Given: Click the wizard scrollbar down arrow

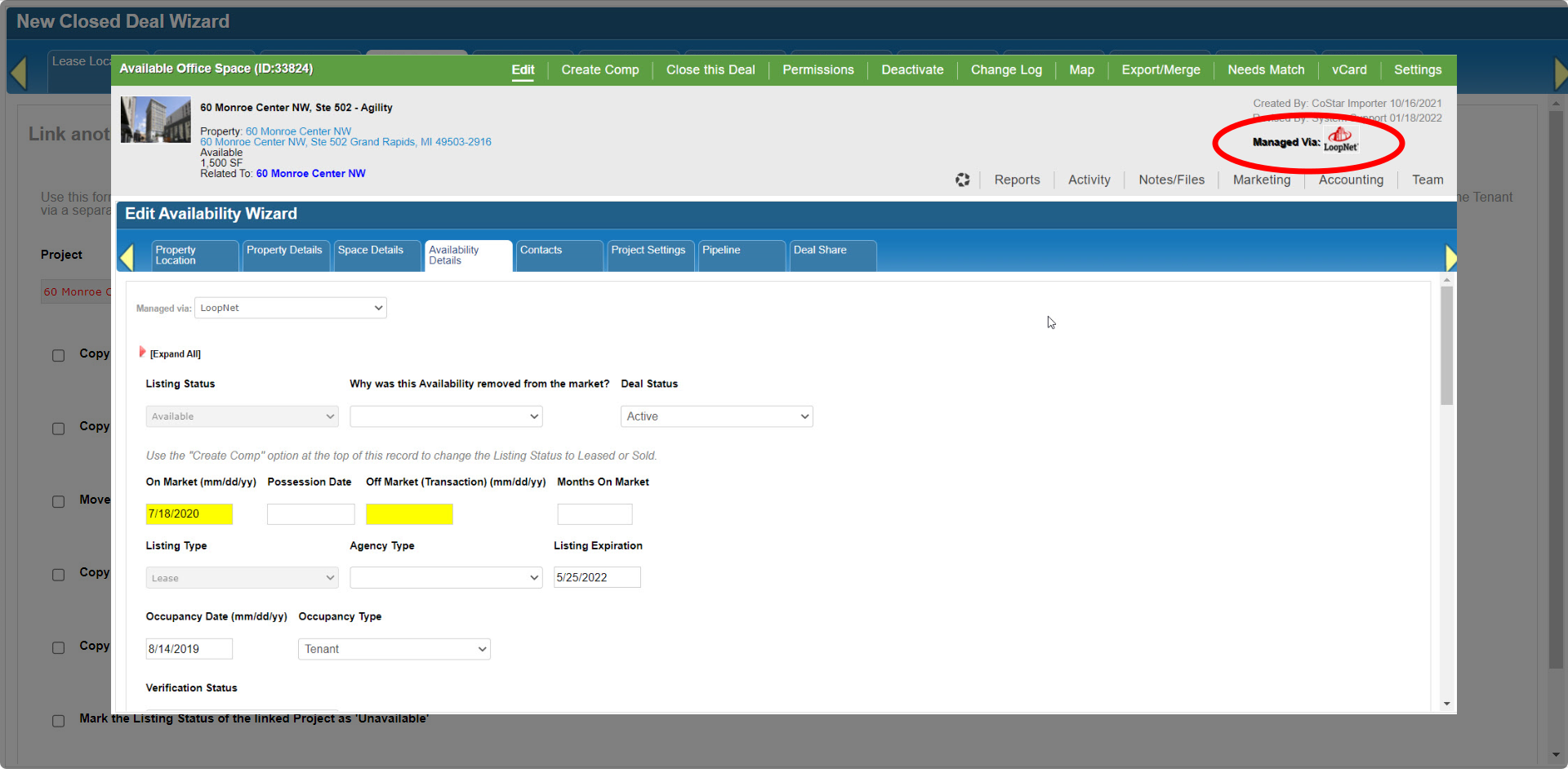Looking at the screenshot, I should [x=1447, y=704].
